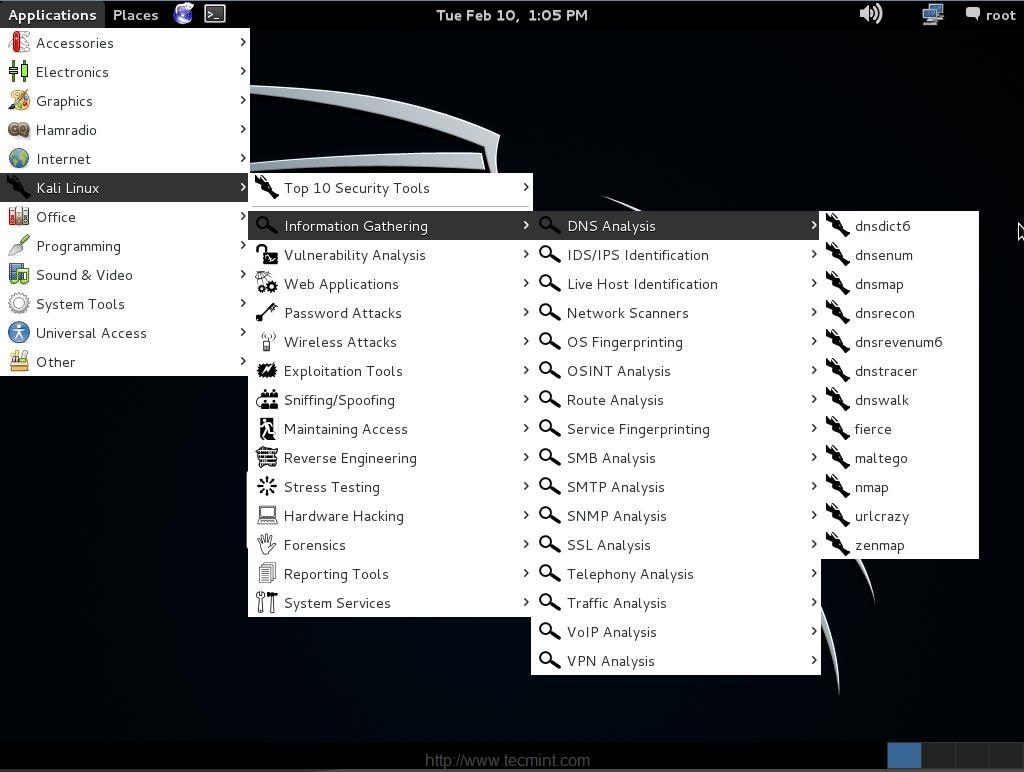Image resolution: width=1024 pixels, height=772 pixels.
Task: Start the dnsenum tool
Action: [883, 255]
